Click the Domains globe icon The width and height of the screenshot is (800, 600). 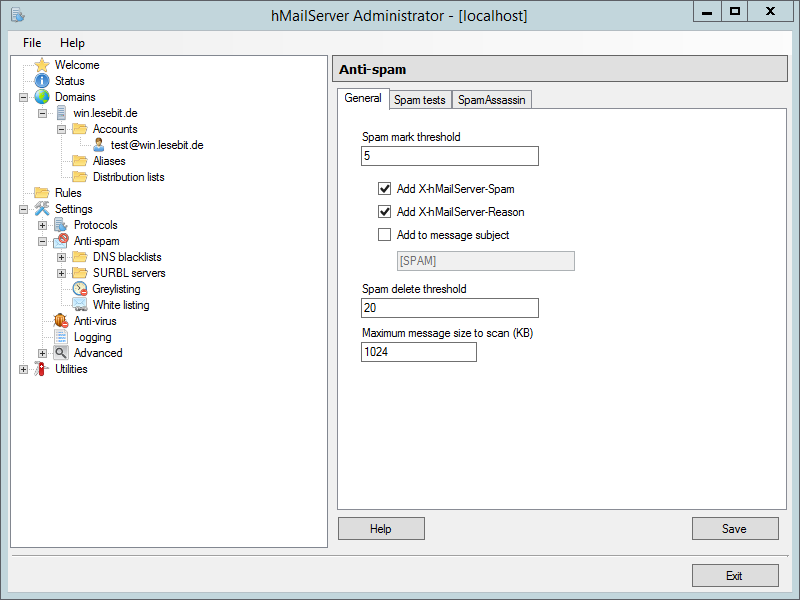(42, 97)
